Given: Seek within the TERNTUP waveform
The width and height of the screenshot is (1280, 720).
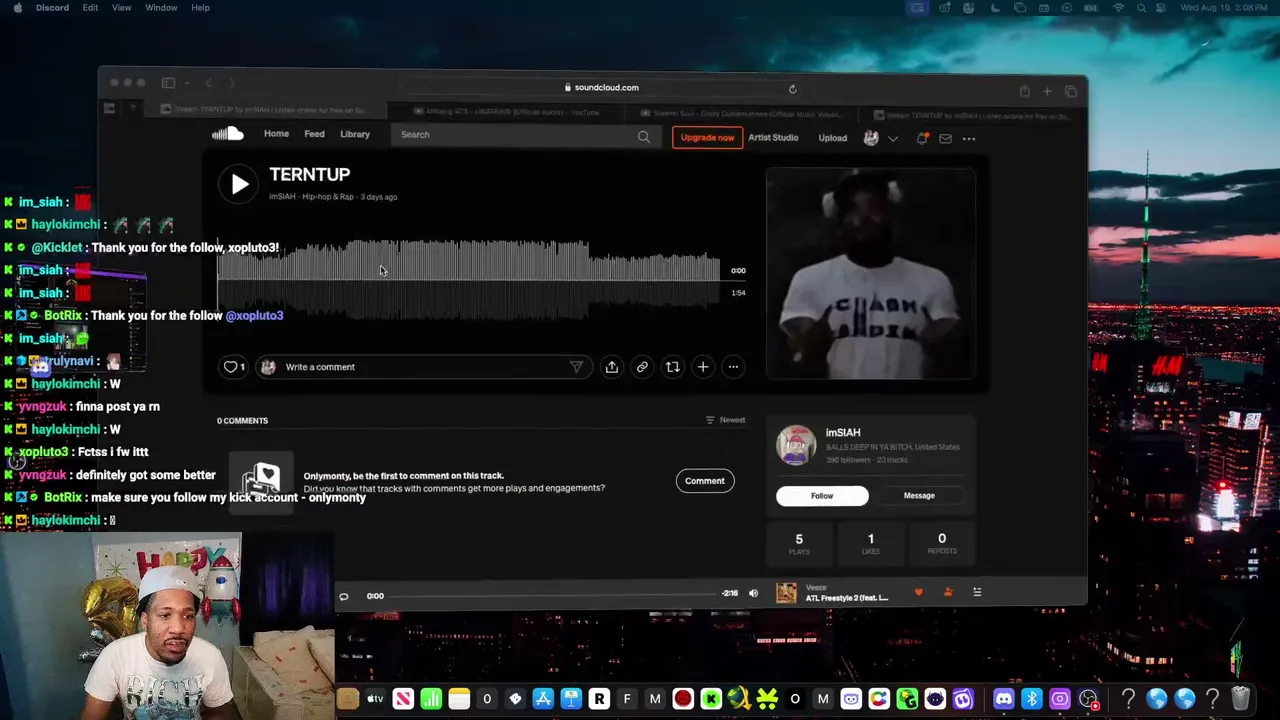Looking at the screenshot, I should coord(468,278).
